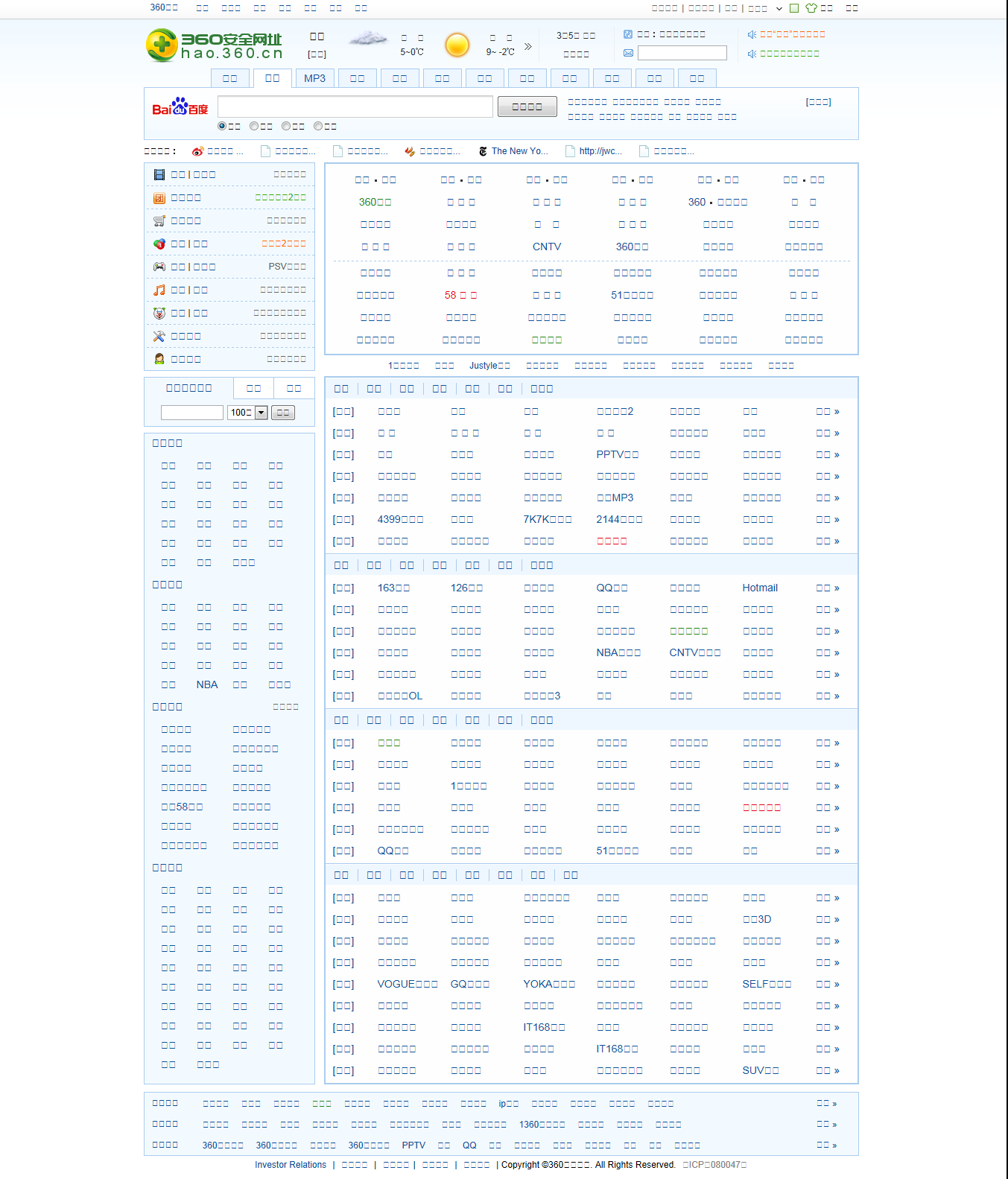Image resolution: width=1008 pixels, height=1179 pixels.
Task: Open the YOKA link
Action: [549, 985]
